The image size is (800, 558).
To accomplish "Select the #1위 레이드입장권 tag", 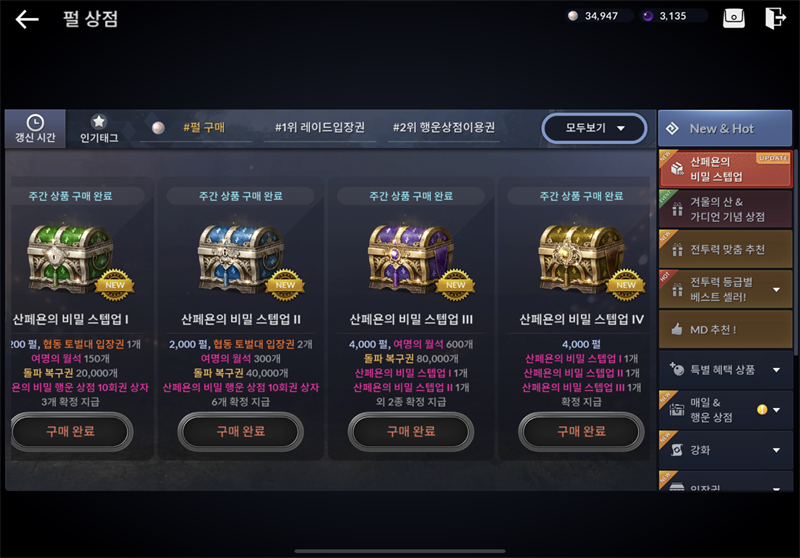I will click(x=319, y=128).
